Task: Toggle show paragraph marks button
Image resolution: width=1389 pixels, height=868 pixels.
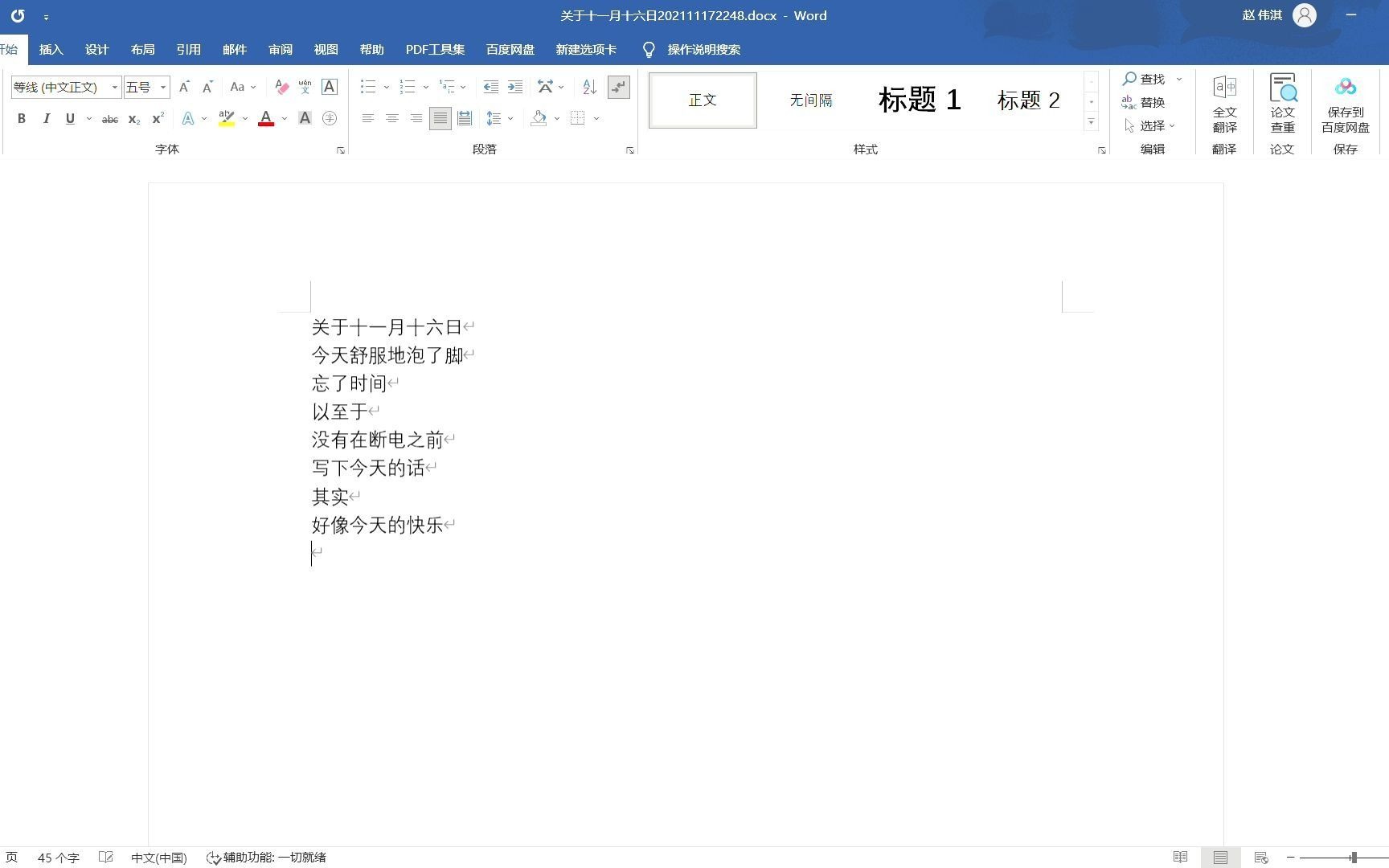Action: point(618,87)
